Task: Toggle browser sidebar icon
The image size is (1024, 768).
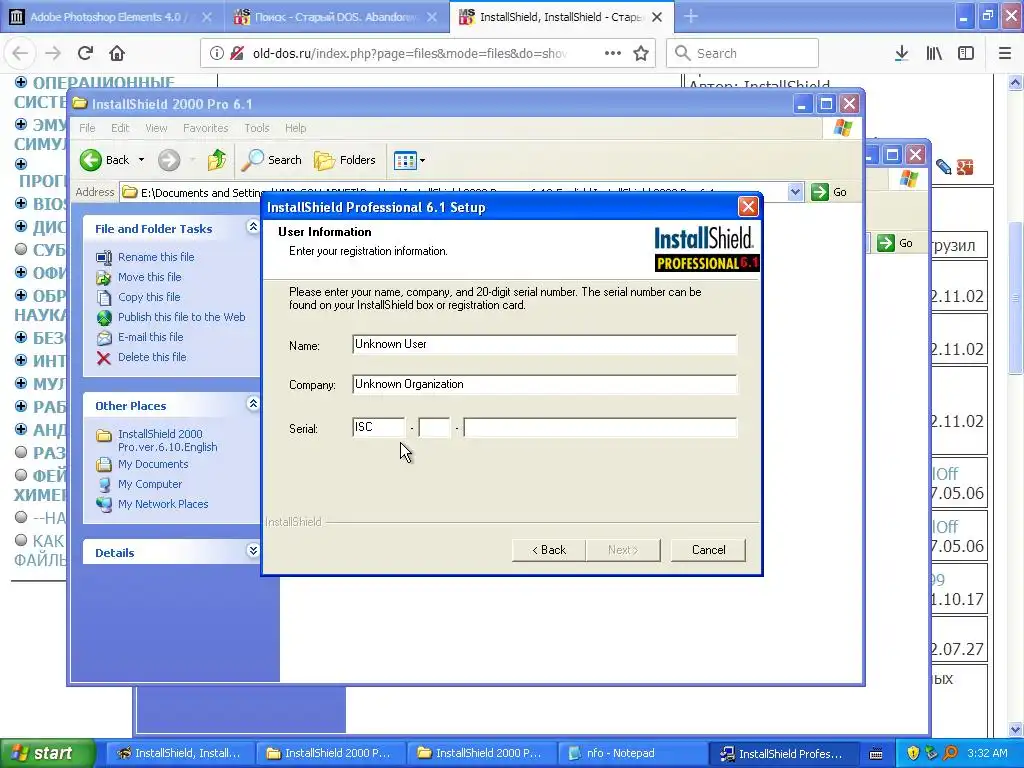Action: coord(966,54)
